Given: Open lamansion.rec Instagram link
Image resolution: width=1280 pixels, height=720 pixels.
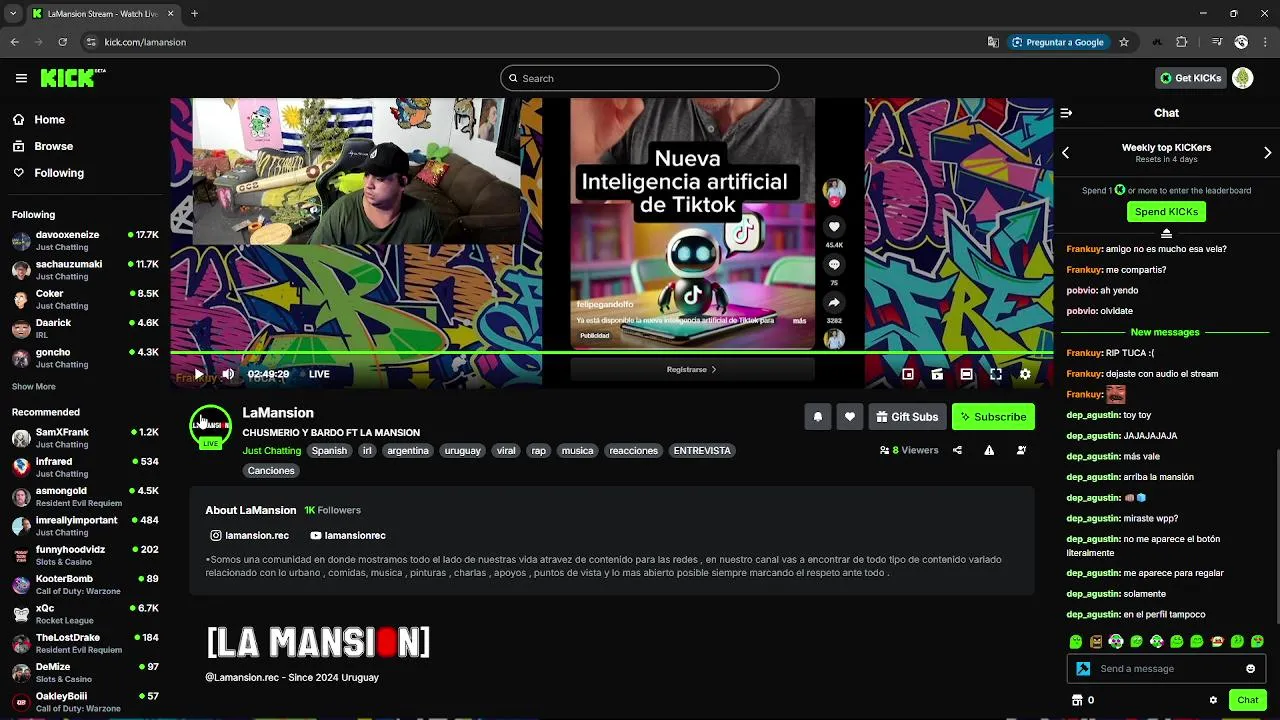Looking at the screenshot, I should pyautogui.click(x=249, y=536).
